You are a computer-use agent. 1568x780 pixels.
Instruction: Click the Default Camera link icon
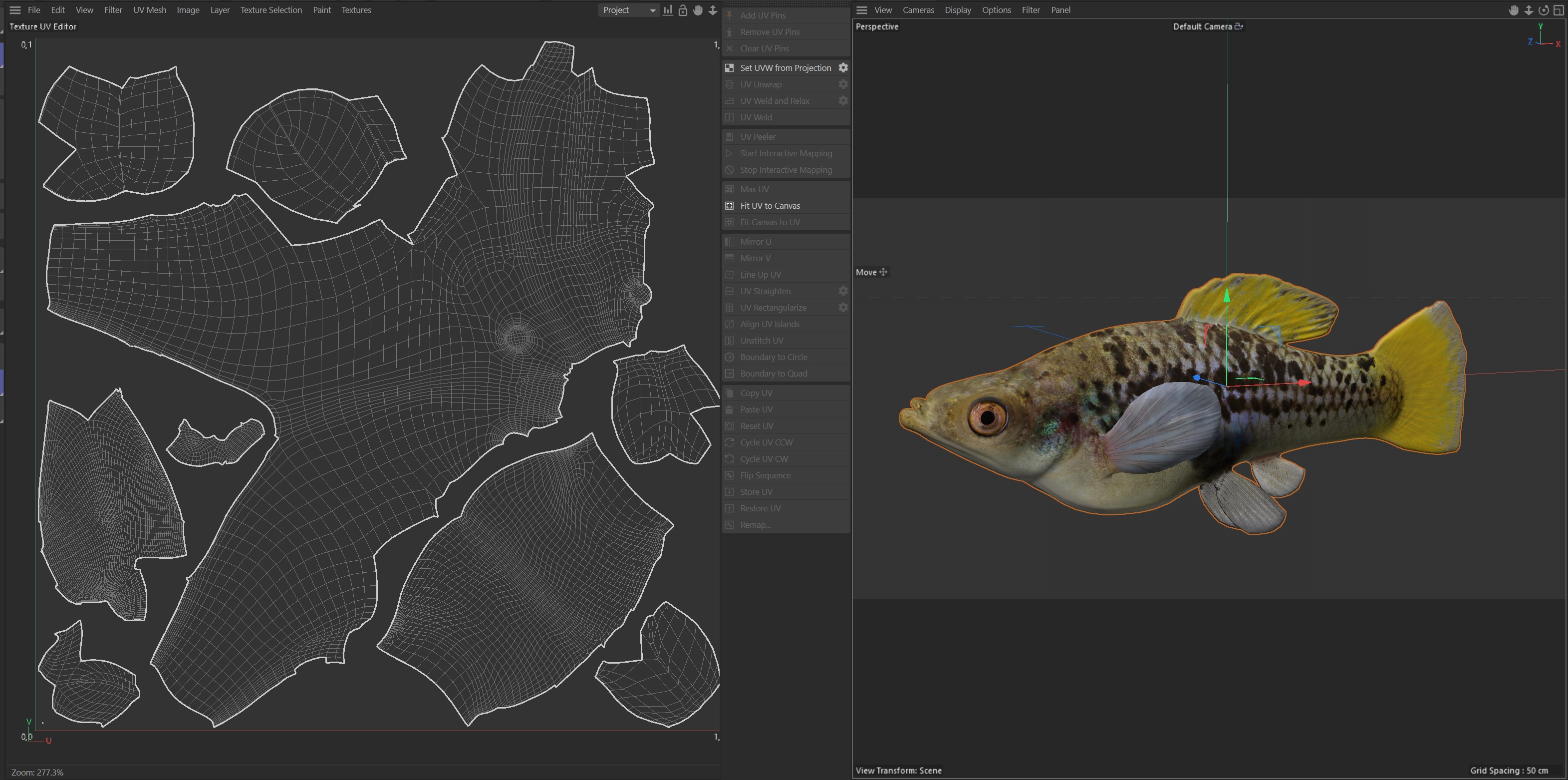click(x=1239, y=26)
